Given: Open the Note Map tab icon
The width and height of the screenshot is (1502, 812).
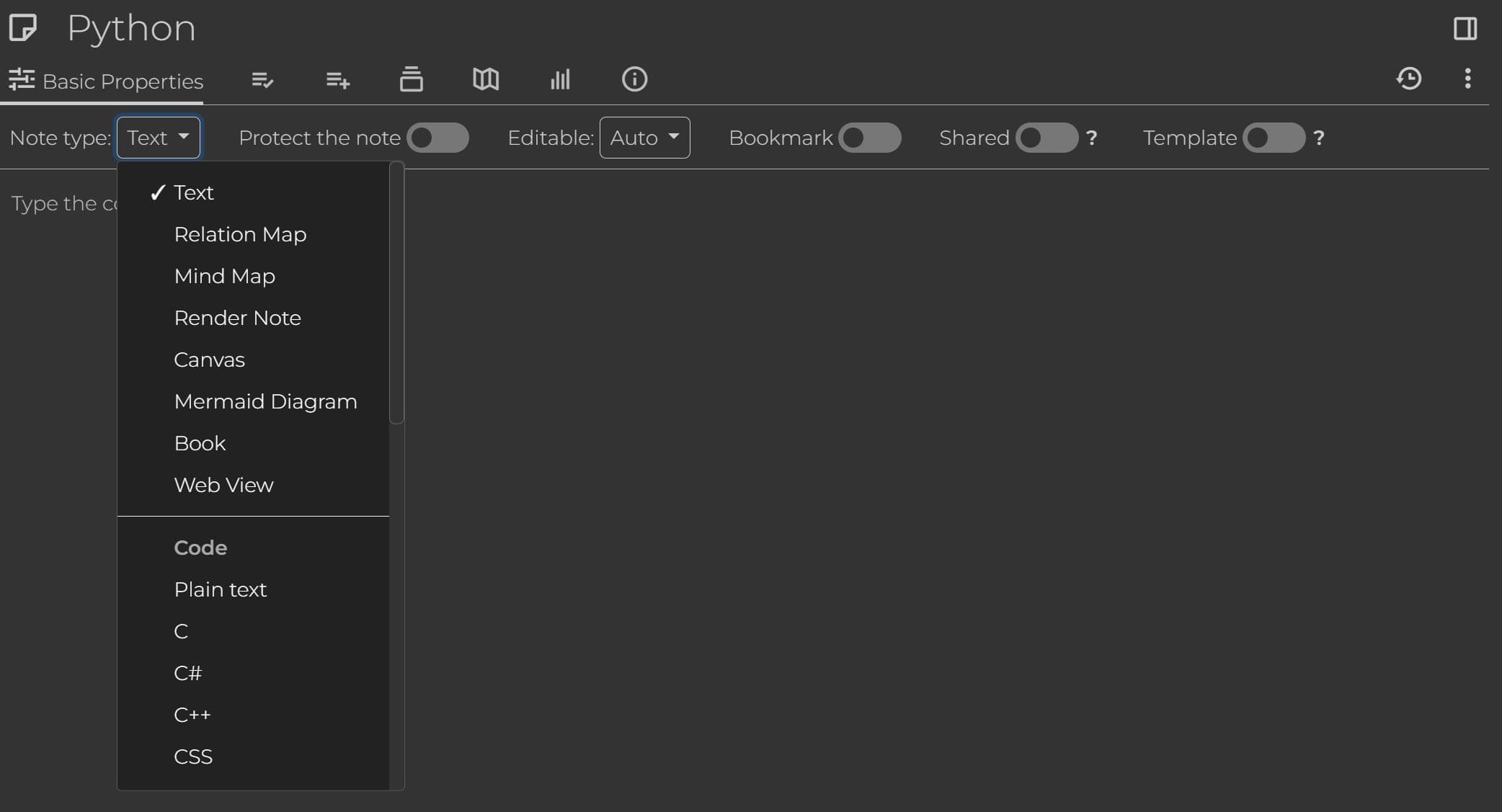Looking at the screenshot, I should (486, 79).
